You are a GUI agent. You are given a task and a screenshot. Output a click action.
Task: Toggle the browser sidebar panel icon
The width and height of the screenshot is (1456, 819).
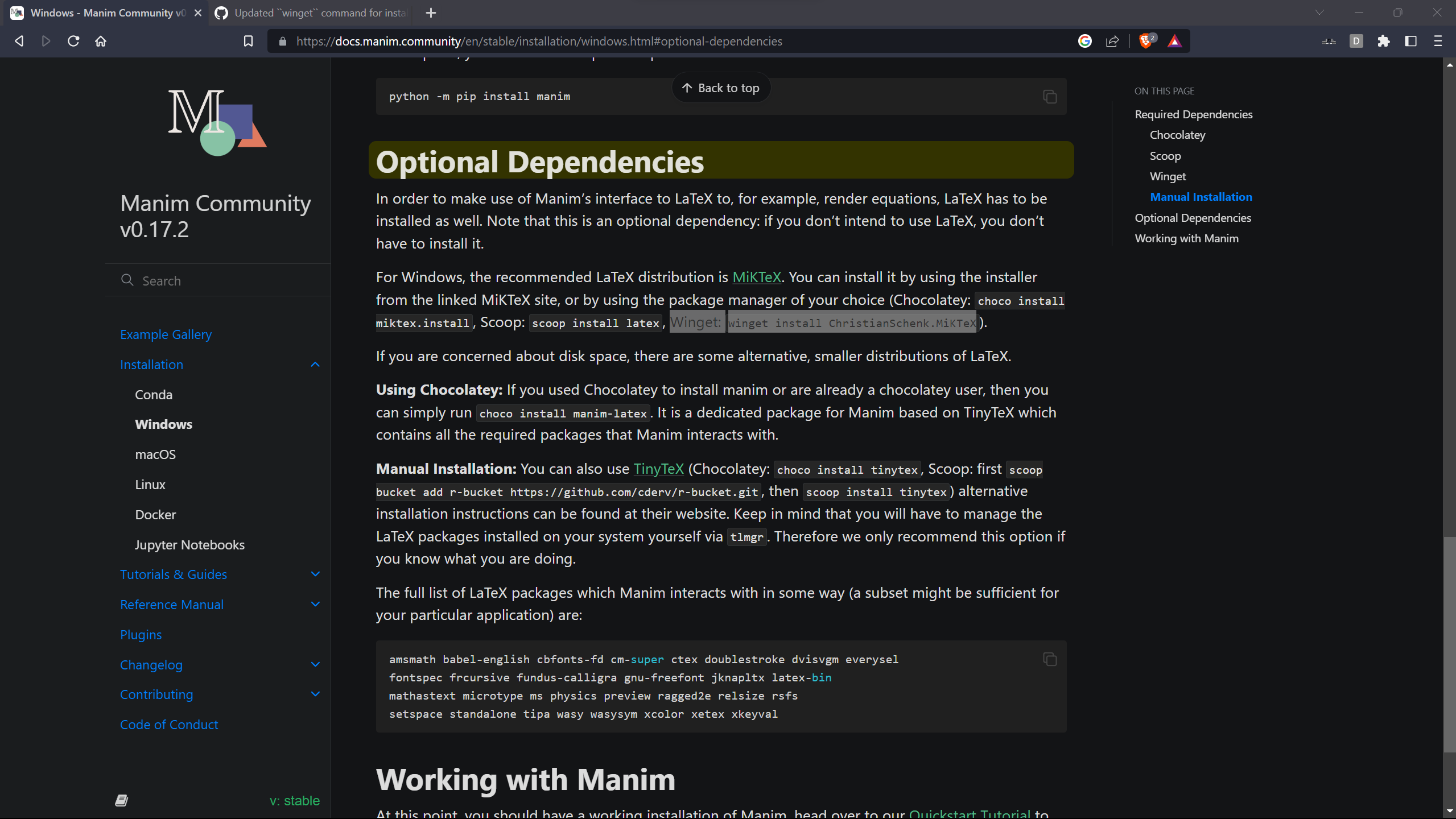[1410, 41]
